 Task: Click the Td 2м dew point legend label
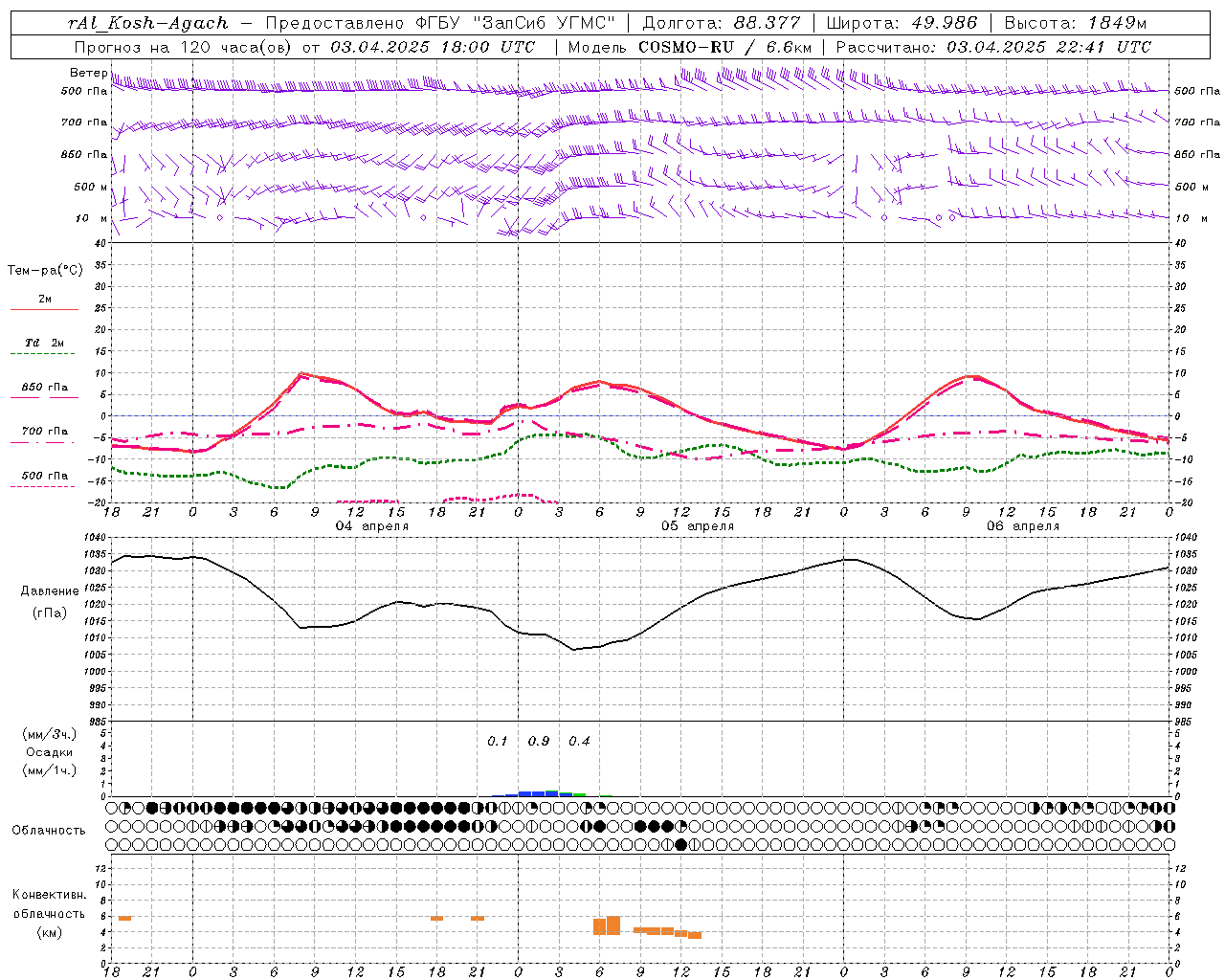tap(45, 343)
